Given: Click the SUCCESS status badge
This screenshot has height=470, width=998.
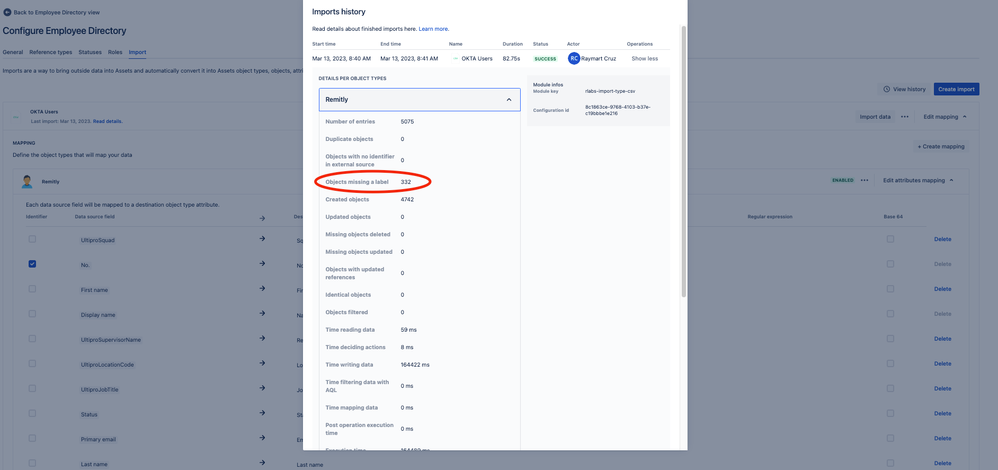Looking at the screenshot, I should pyautogui.click(x=545, y=59).
